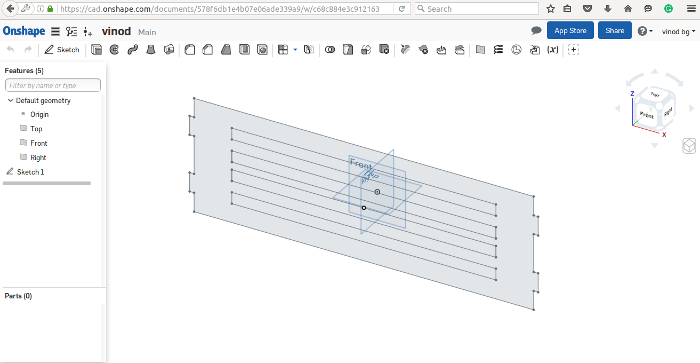This screenshot has height=363, width=700.
Task: Select the Draft tool
Action: (226, 50)
